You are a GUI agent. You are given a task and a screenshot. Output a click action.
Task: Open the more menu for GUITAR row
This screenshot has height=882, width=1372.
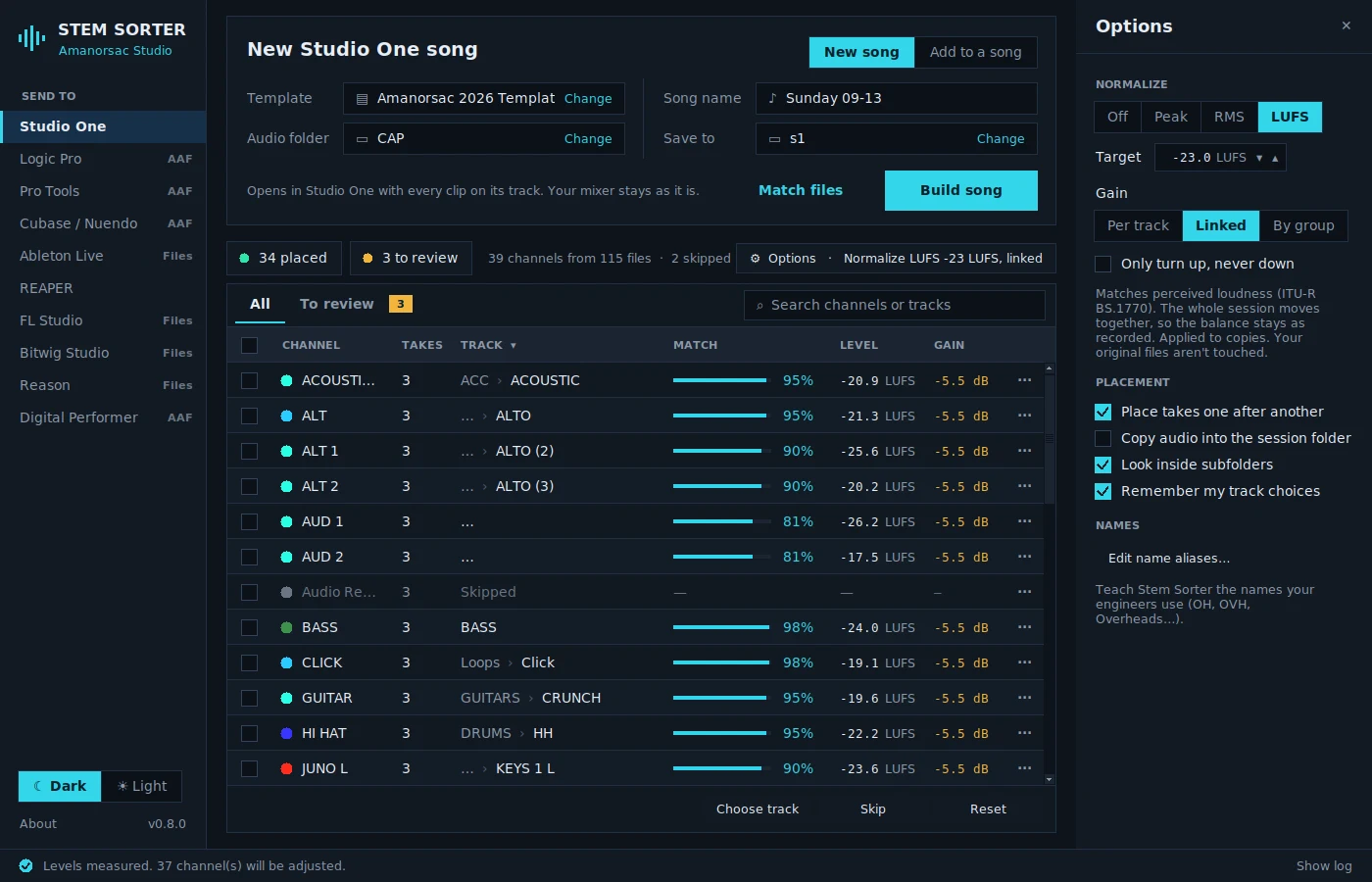1024,698
